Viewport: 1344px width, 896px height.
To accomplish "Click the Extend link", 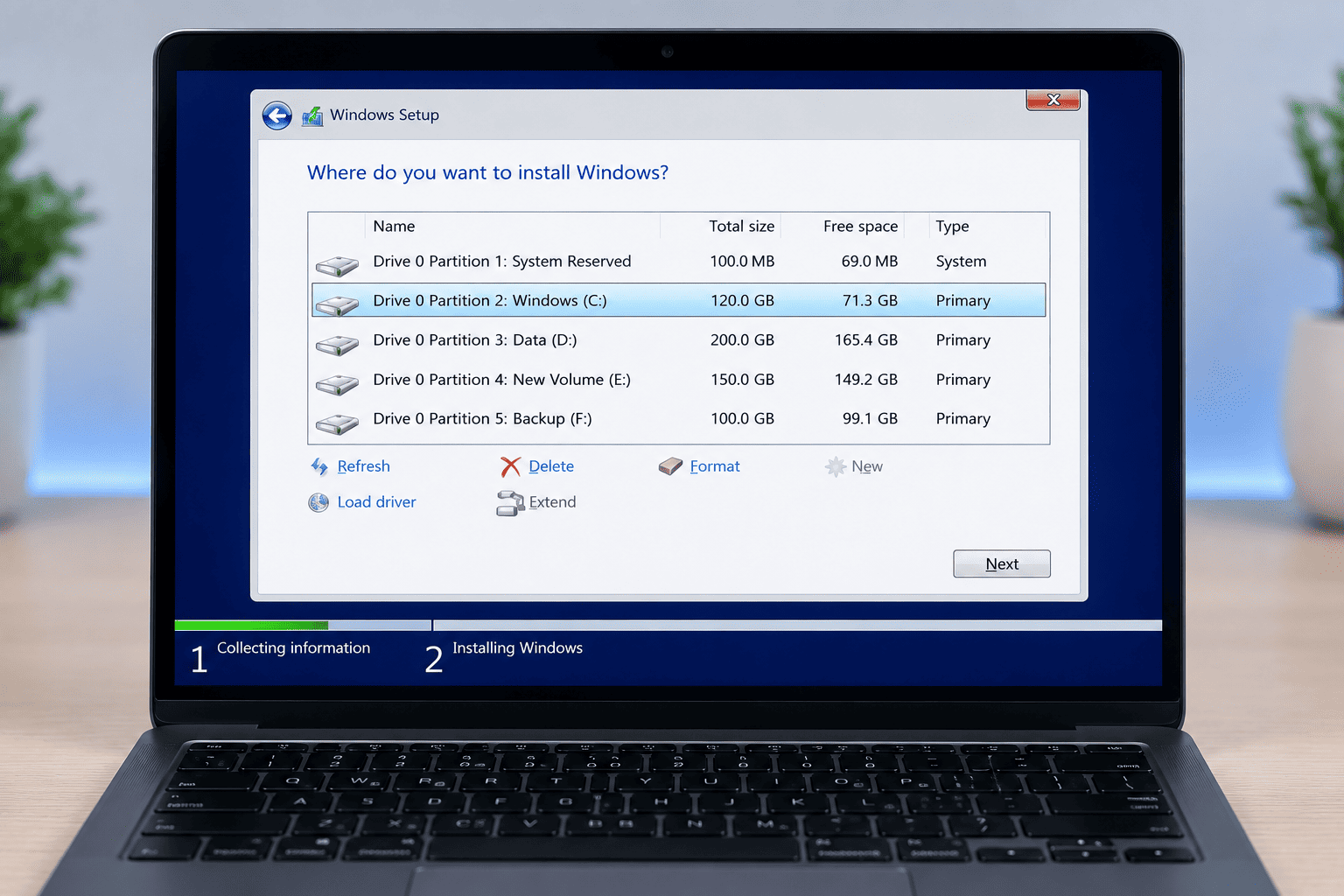I will tap(552, 502).
